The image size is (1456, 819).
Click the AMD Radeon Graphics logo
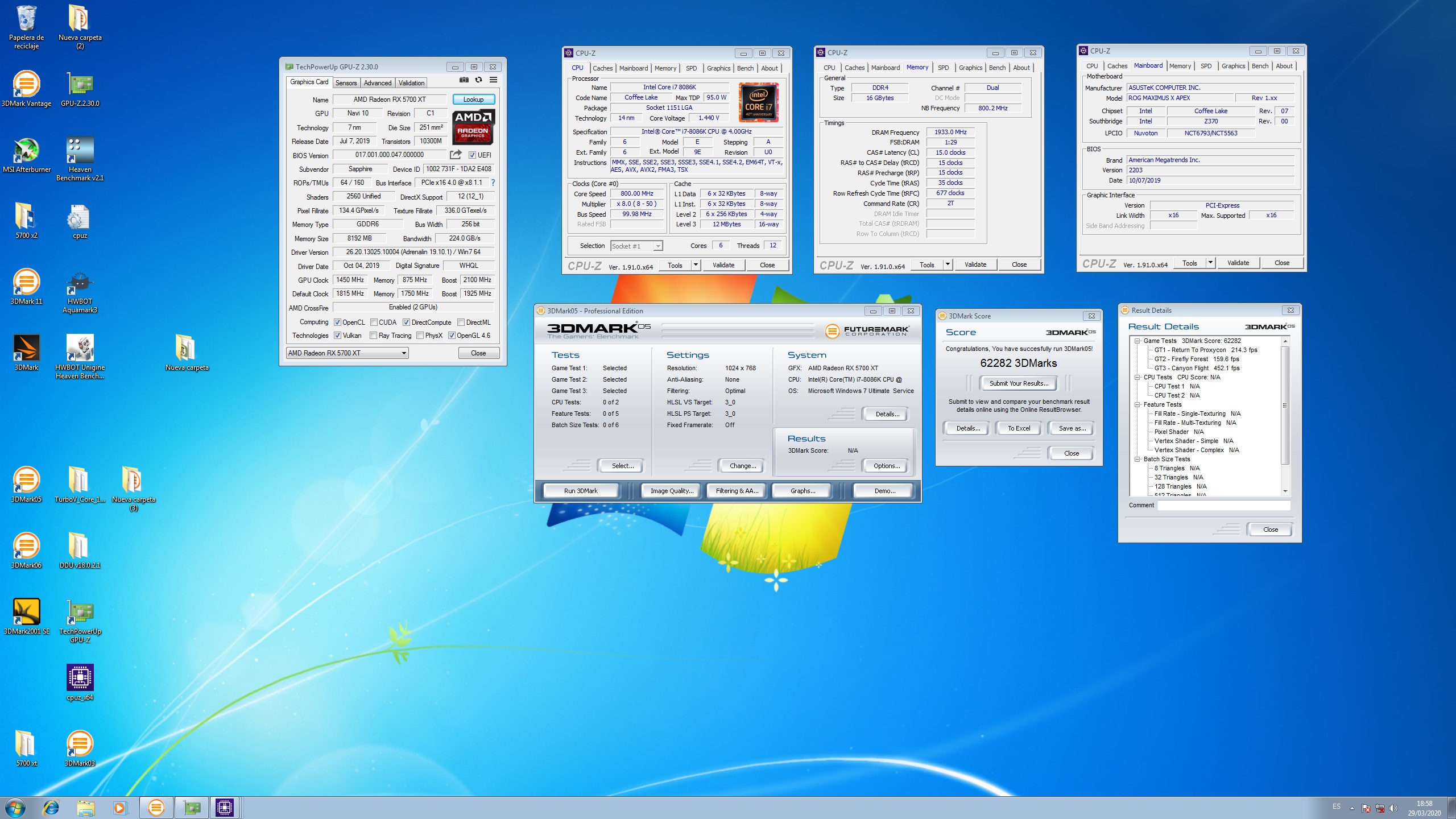tap(473, 127)
